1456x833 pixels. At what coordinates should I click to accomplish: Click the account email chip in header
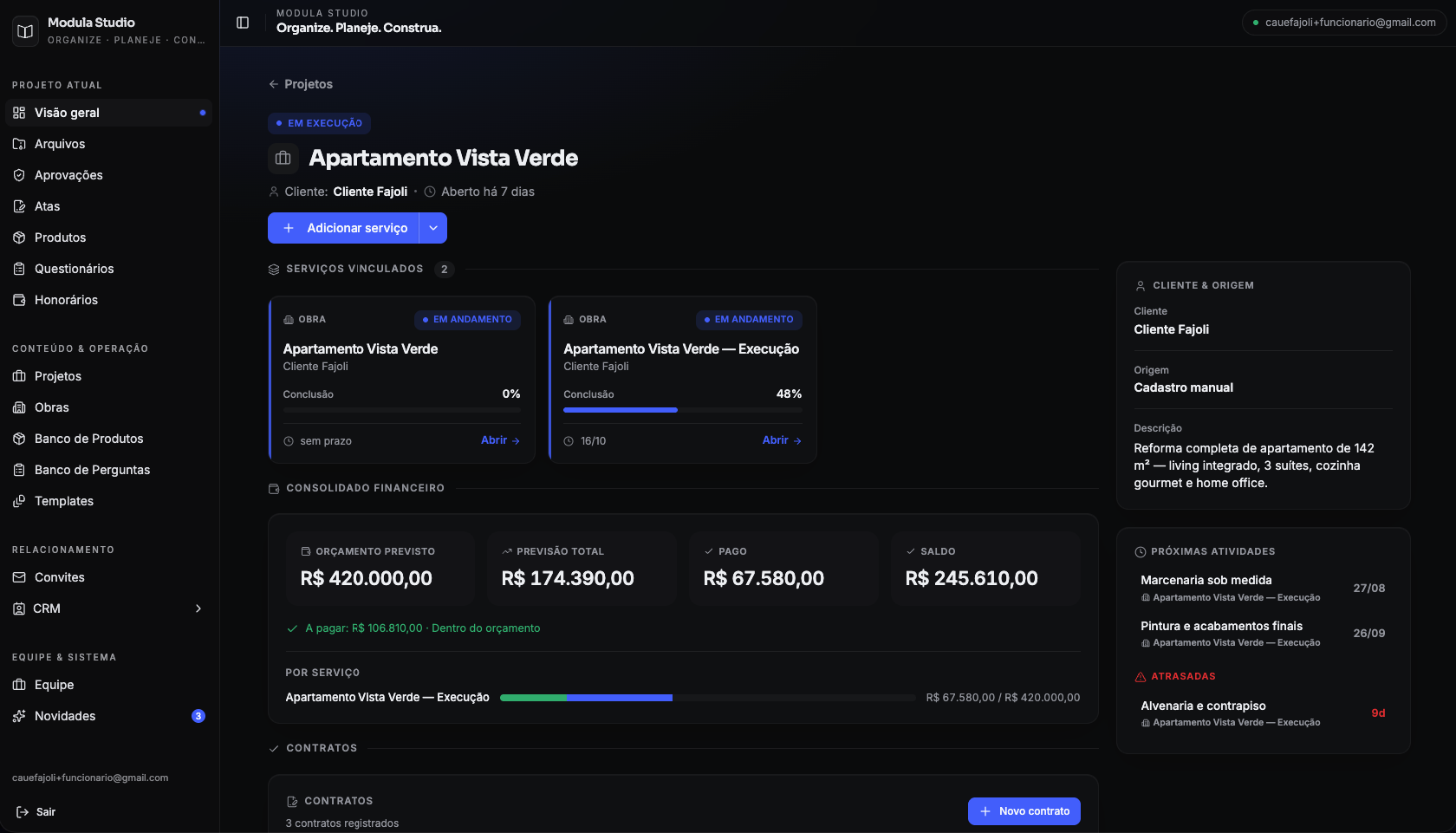[1344, 23]
